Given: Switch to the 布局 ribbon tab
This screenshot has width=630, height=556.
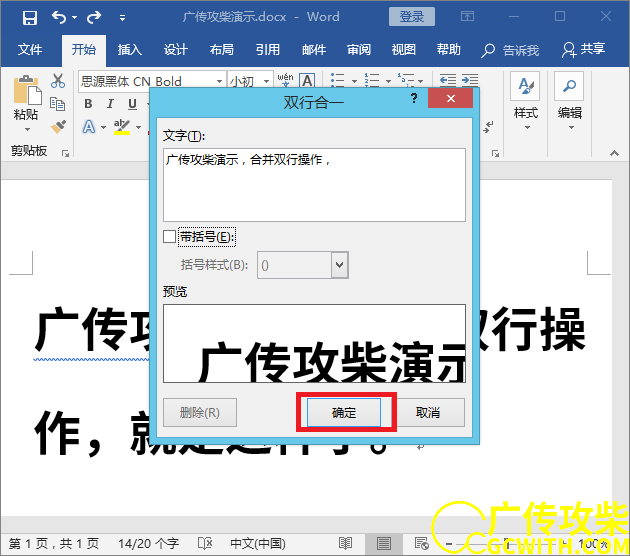Looking at the screenshot, I should pyautogui.click(x=221, y=49).
